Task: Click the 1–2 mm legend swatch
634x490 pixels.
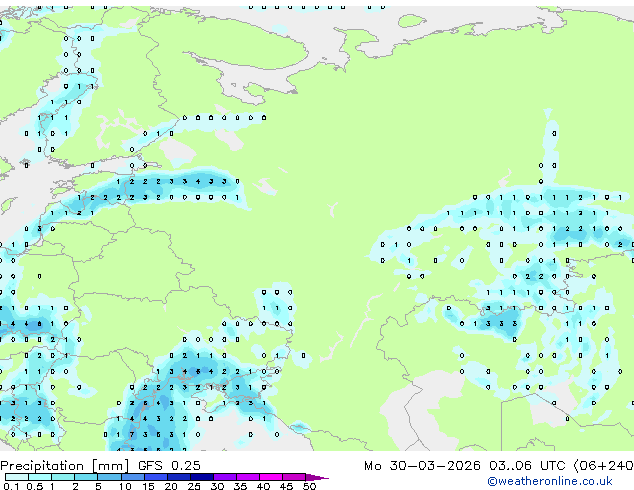Action: 63,477
